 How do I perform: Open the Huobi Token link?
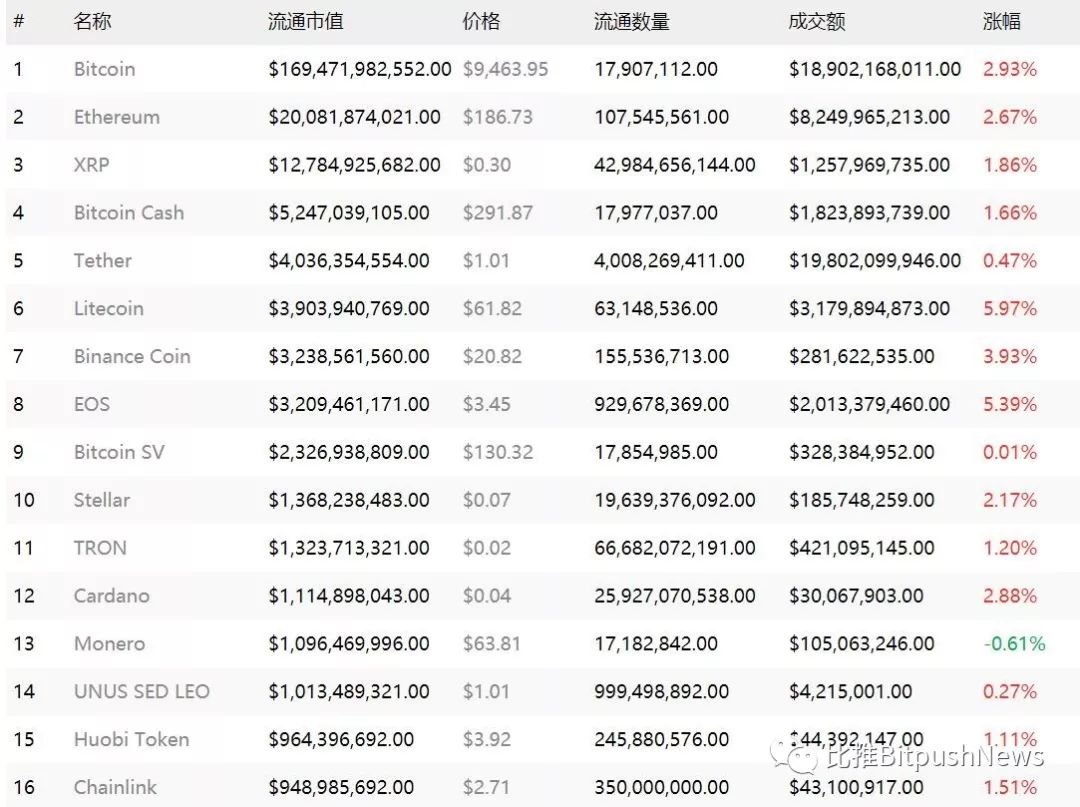click(x=131, y=740)
